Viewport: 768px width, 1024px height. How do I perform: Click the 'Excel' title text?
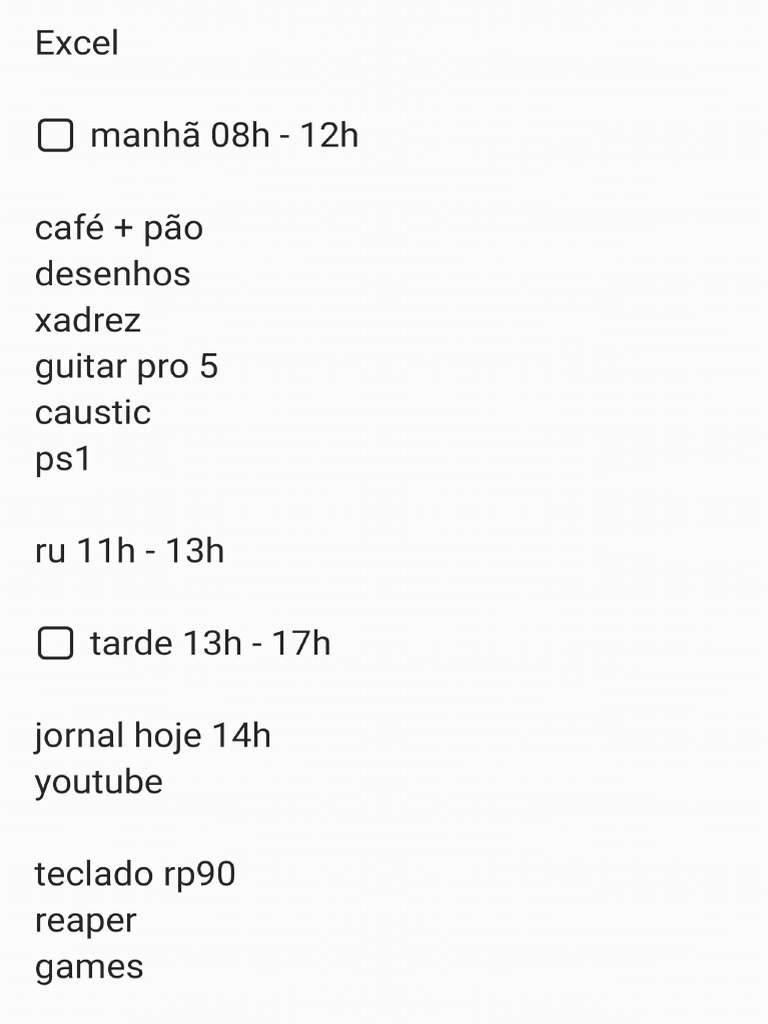[x=77, y=43]
